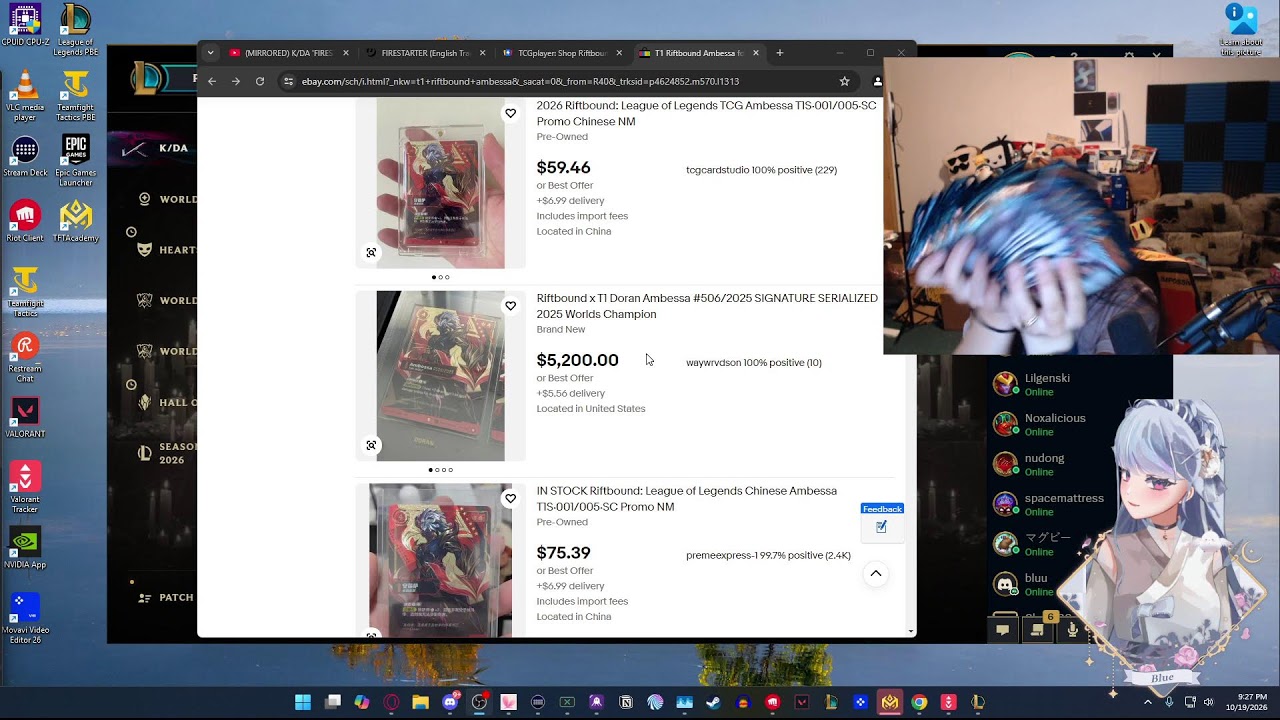Click seller tcgcardstudio 100% positive (229)
This screenshot has height=720, width=1280.
pyautogui.click(x=761, y=170)
